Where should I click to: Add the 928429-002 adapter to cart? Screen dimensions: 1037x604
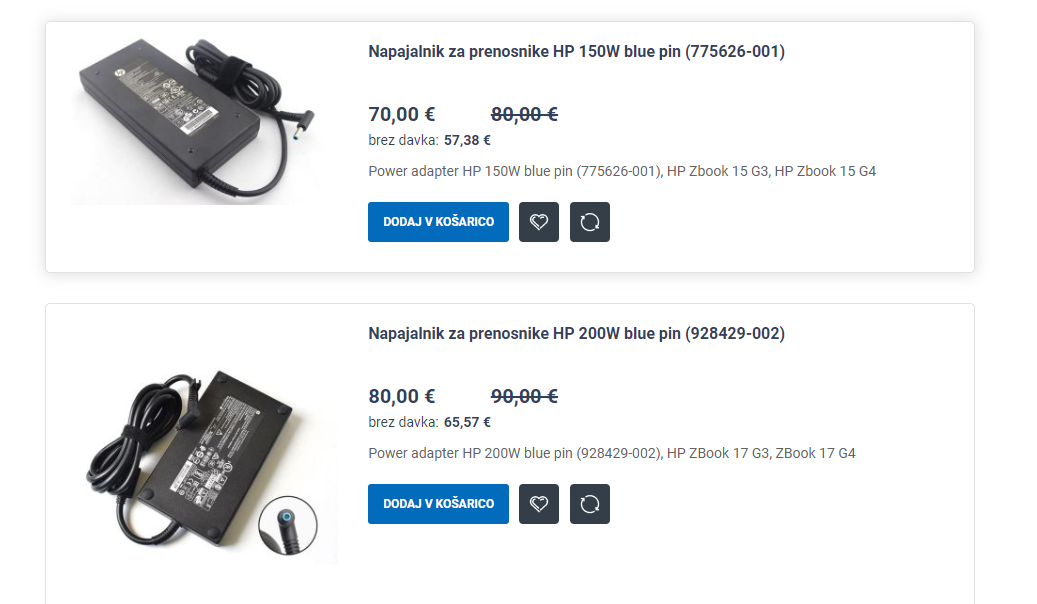click(438, 503)
